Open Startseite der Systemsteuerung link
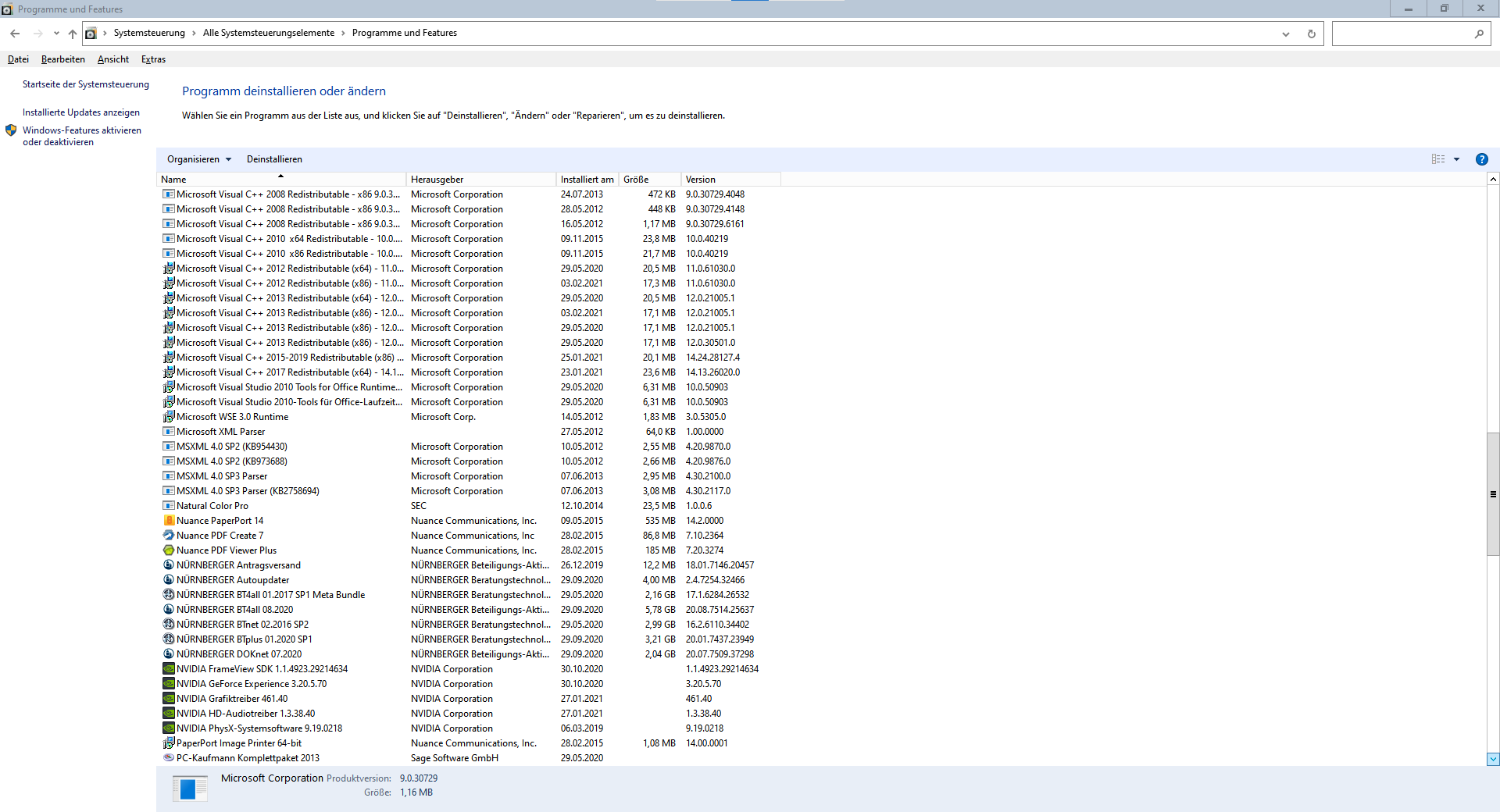Viewport: 1500px width, 812px height. tap(86, 84)
